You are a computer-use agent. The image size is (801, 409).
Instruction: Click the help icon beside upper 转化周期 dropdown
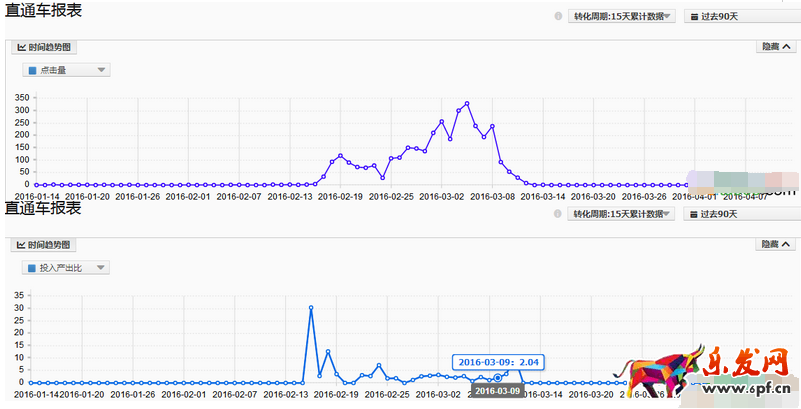click(558, 17)
